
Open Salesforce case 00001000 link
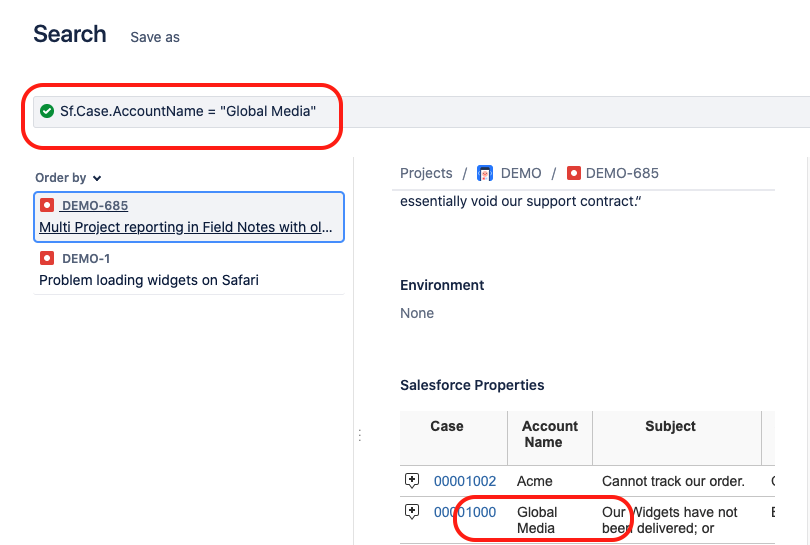pos(465,512)
